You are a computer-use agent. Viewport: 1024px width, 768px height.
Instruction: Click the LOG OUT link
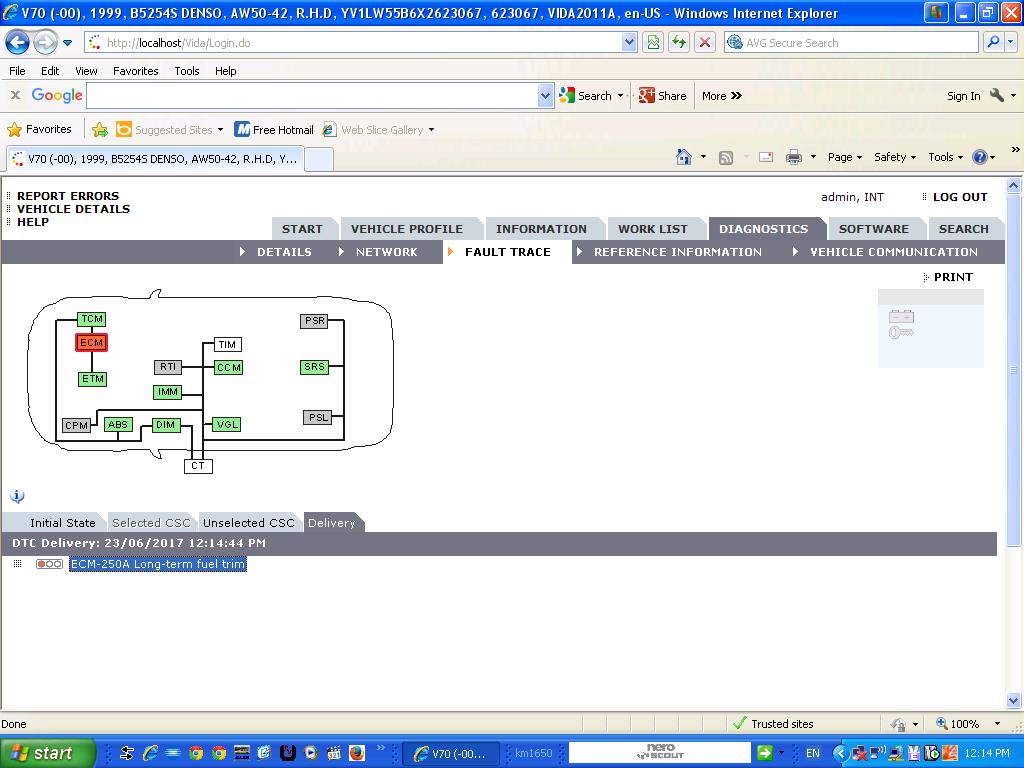(x=959, y=197)
